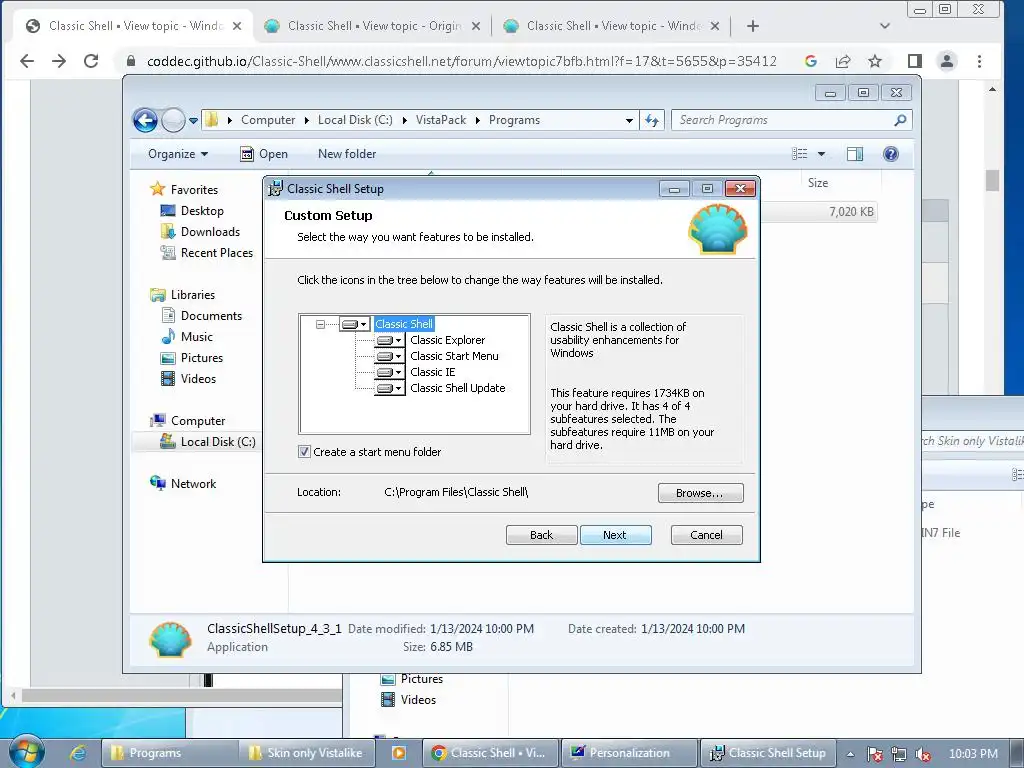Select Local Disk (C:) in navigation pane
Image resolution: width=1024 pixels, height=768 pixels.
pyautogui.click(x=218, y=442)
